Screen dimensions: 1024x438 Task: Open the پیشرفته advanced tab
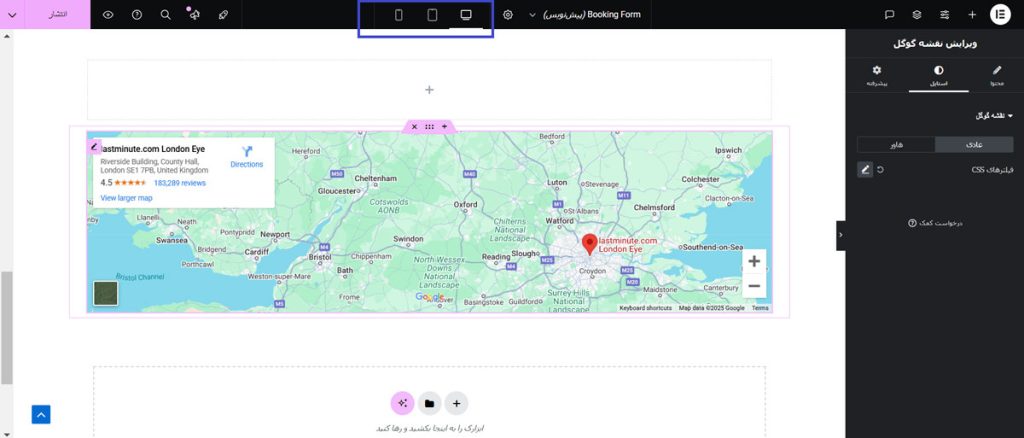pyautogui.click(x=877, y=76)
